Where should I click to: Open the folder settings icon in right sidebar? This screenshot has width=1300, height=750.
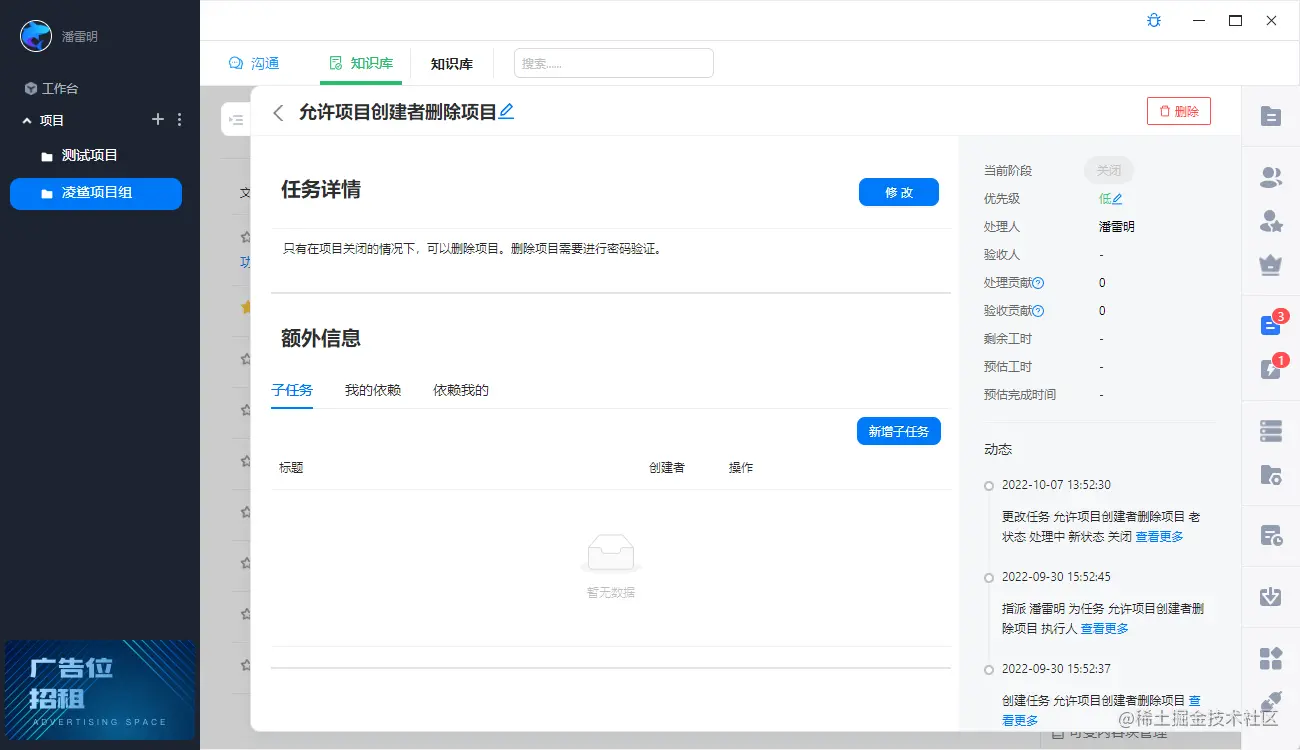click(1271, 475)
